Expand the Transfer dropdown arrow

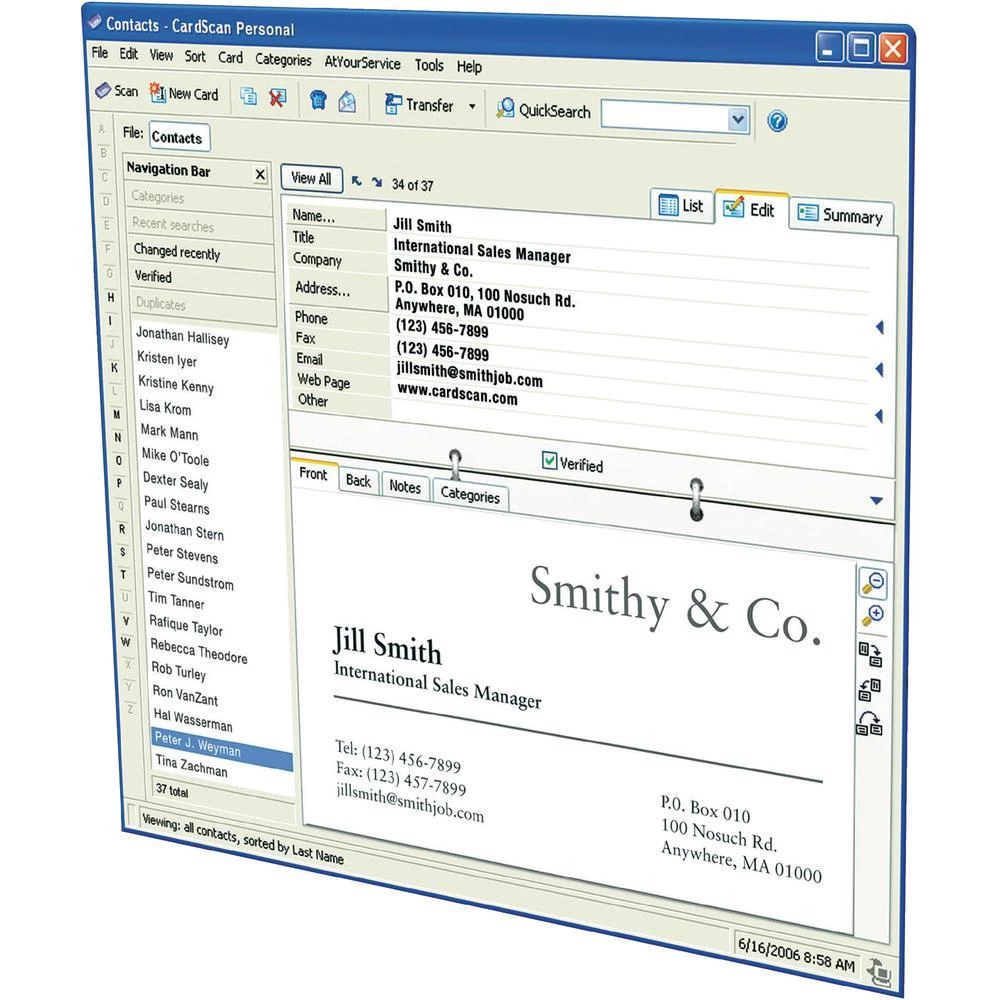[x=472, y=106]
